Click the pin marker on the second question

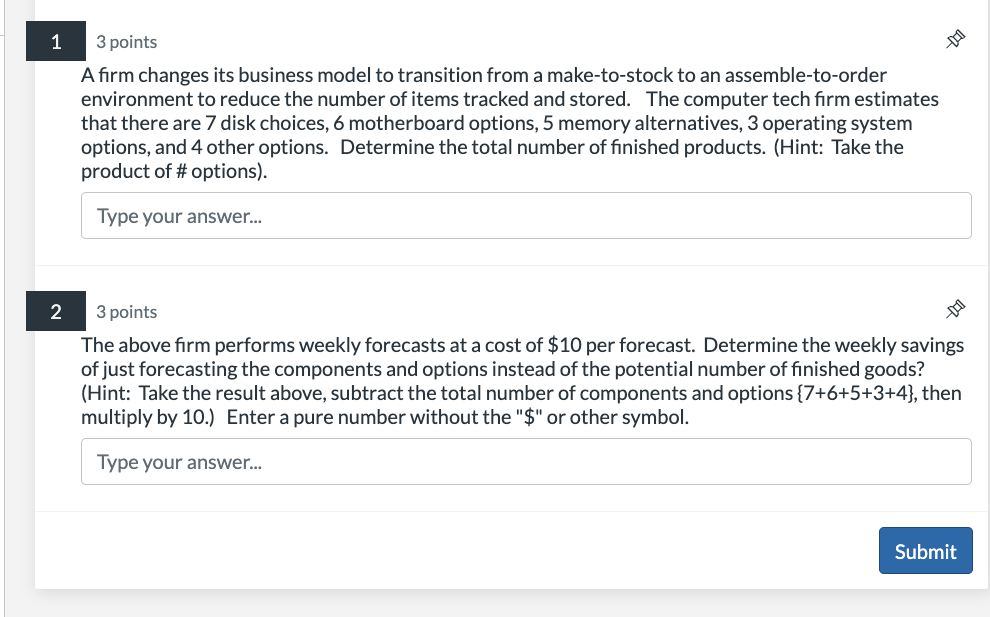tap(955, 310)
